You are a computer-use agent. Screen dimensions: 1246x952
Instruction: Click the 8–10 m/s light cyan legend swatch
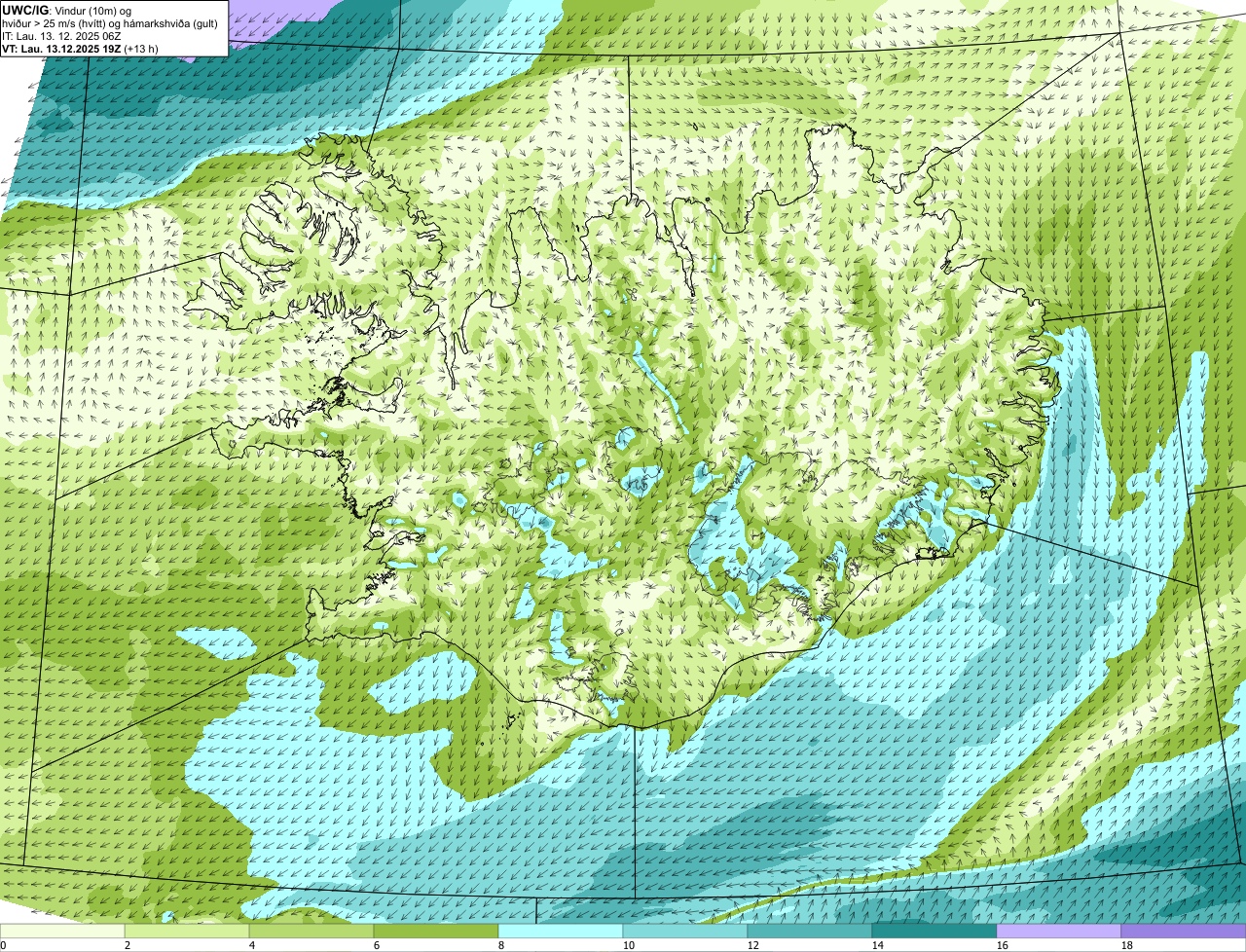pyautogui.click(x=561, y=931)
